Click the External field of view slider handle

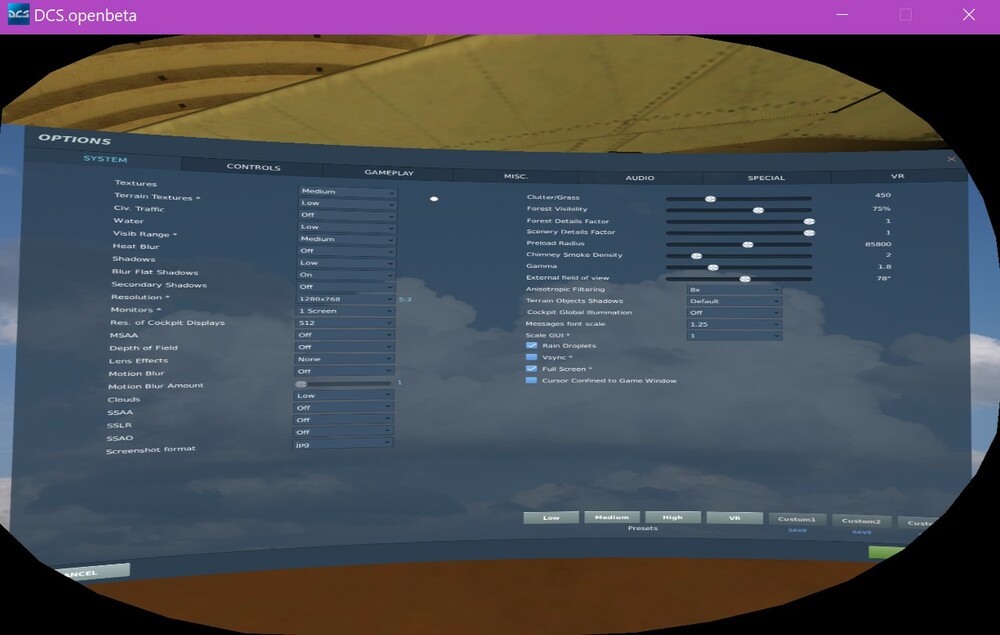pyautogui.click(x=744, y=279)
